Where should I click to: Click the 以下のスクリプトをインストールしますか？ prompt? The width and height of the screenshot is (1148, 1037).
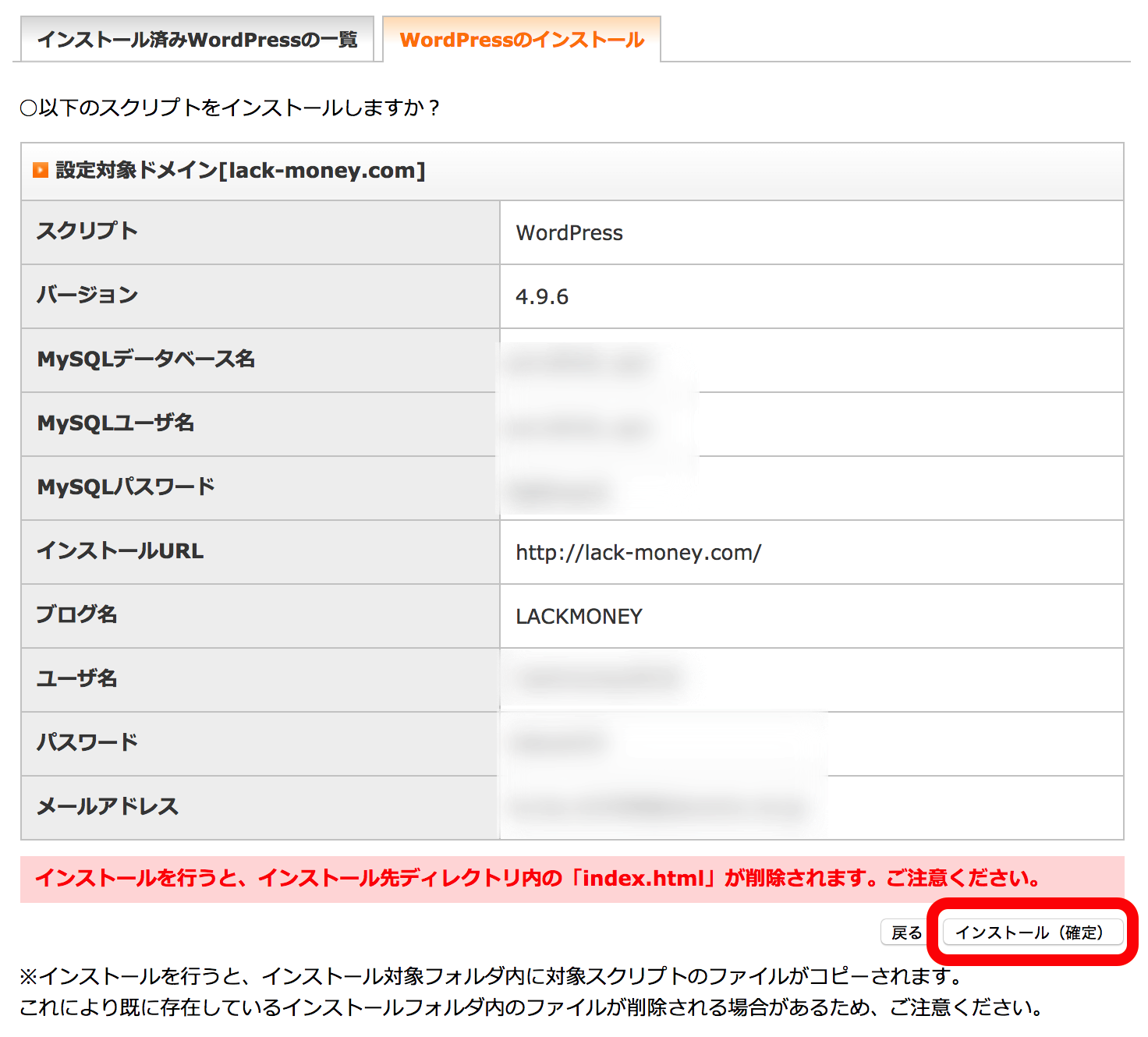click(x=230, y=108)
